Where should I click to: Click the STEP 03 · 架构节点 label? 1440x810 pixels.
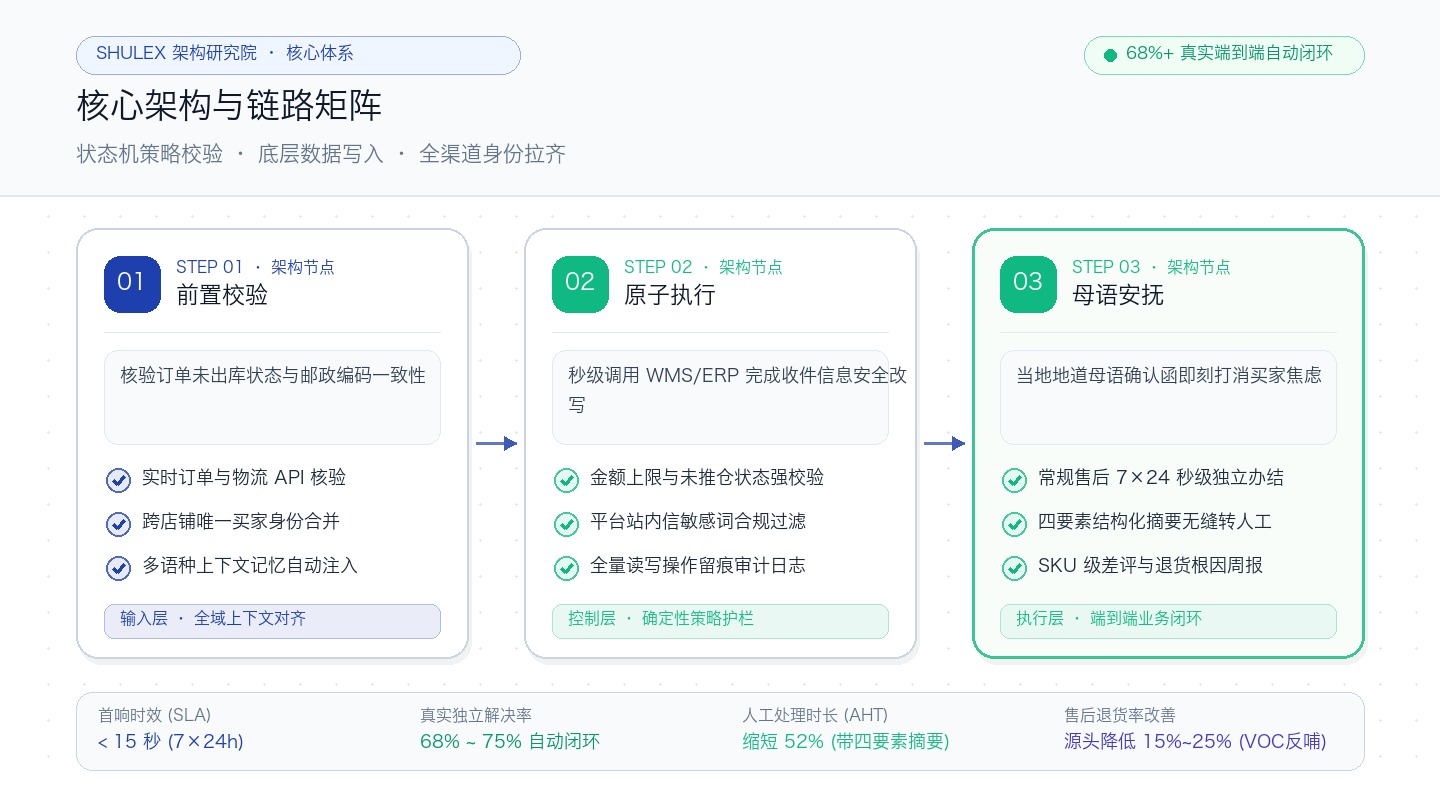pos(1151,267)
